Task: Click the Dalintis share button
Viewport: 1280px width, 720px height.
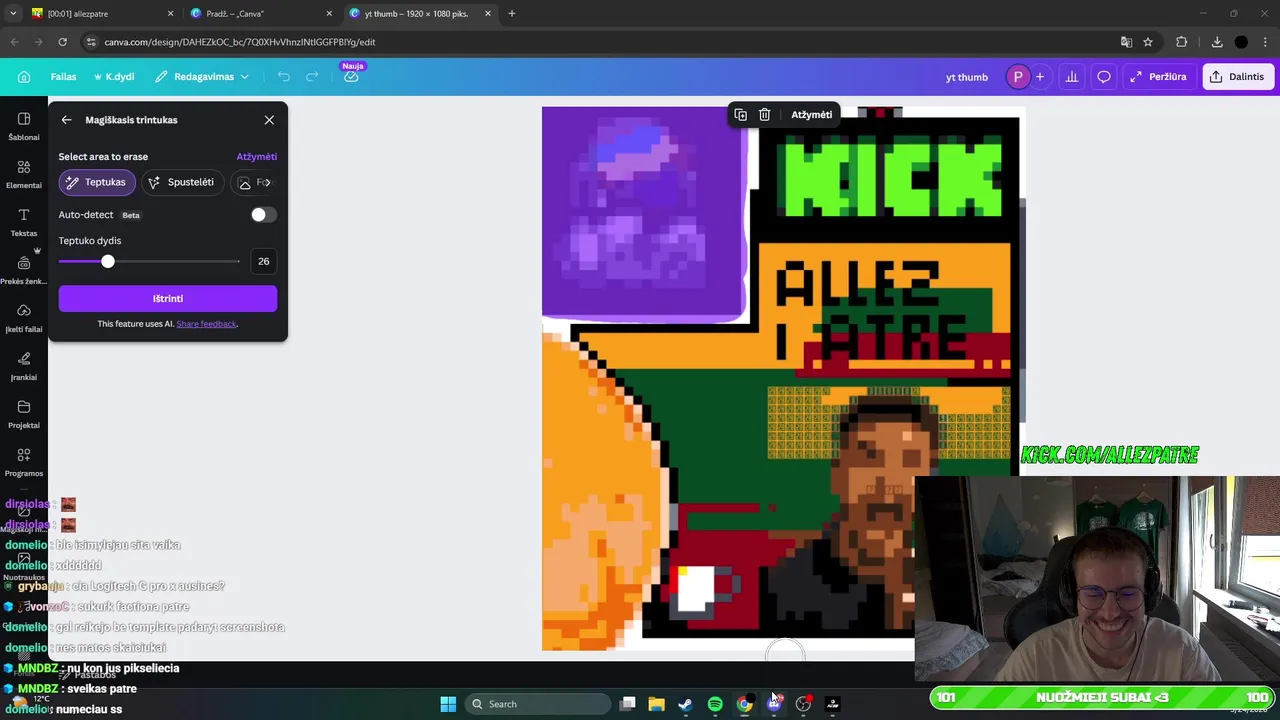Action: click(1238, 77)
